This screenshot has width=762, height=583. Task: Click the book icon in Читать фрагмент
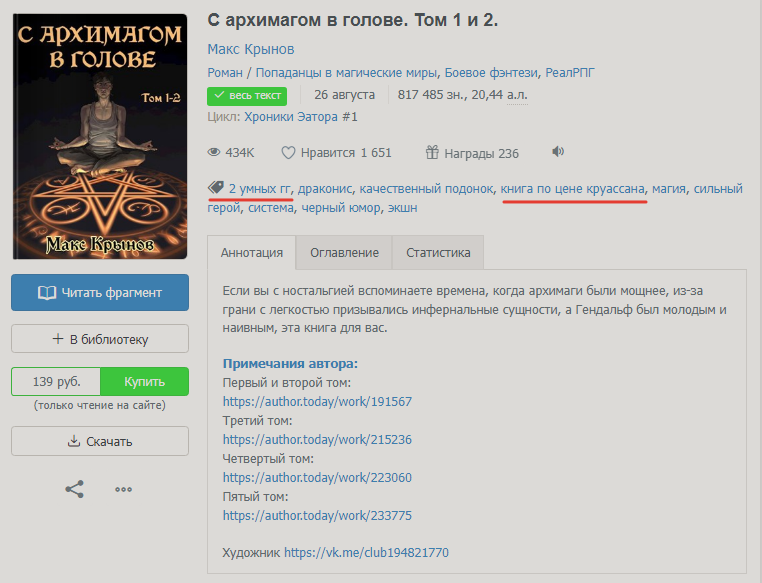[x=47, y=292]
